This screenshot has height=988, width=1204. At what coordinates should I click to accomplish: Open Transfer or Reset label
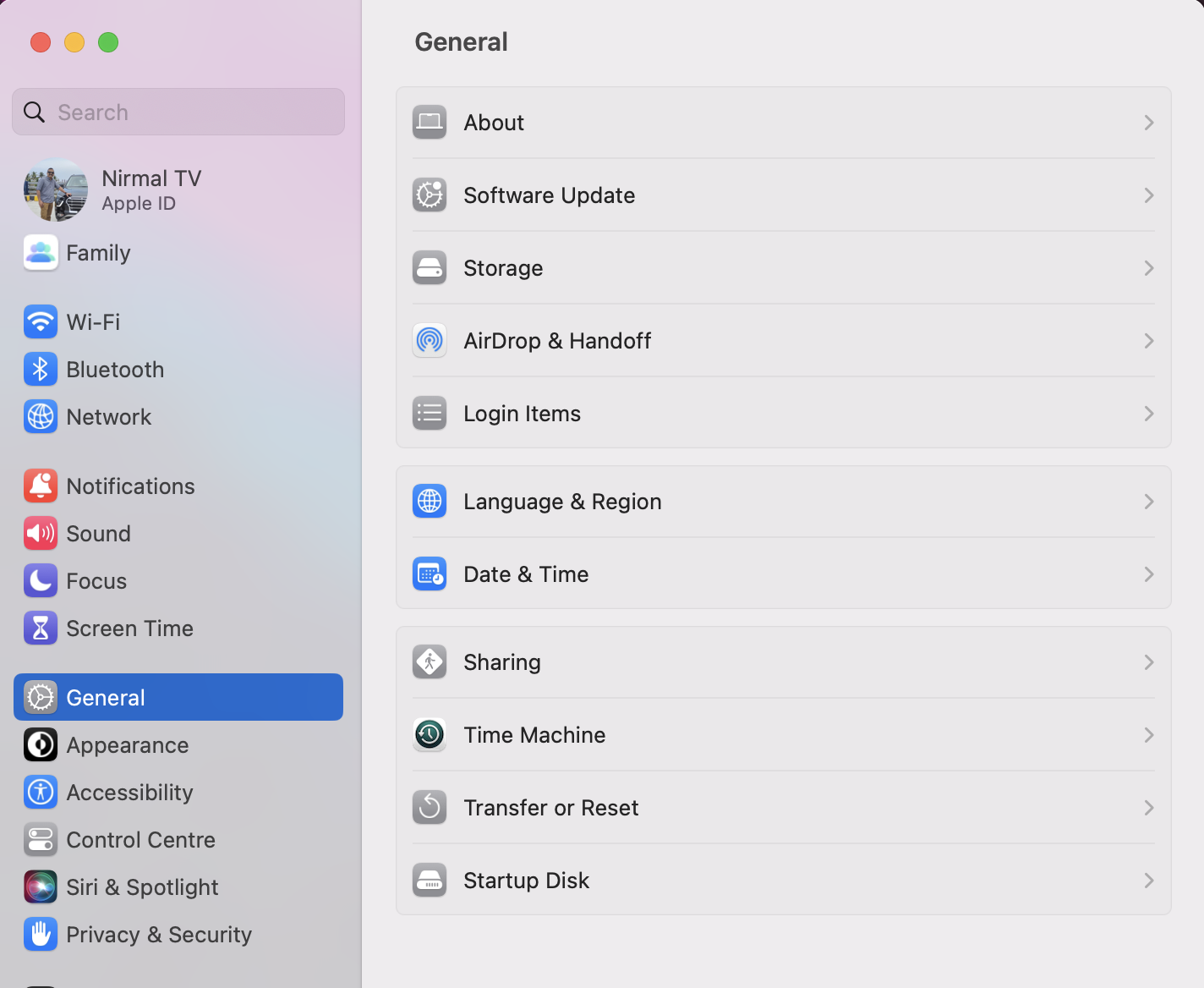[x=551, y=808]
